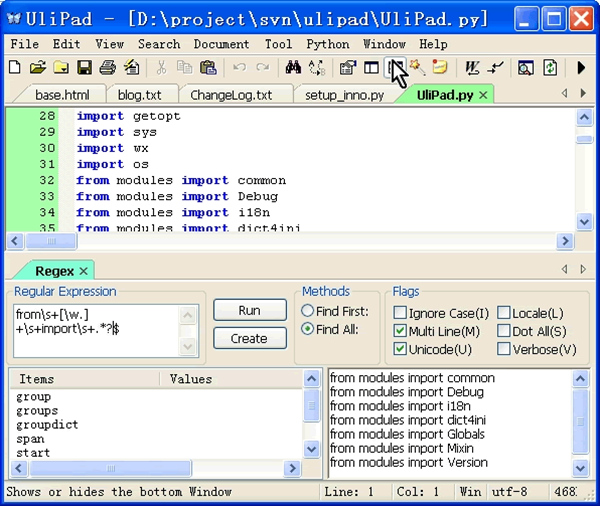
Task: Click the New file icon
Action: [x=14, y=68]
